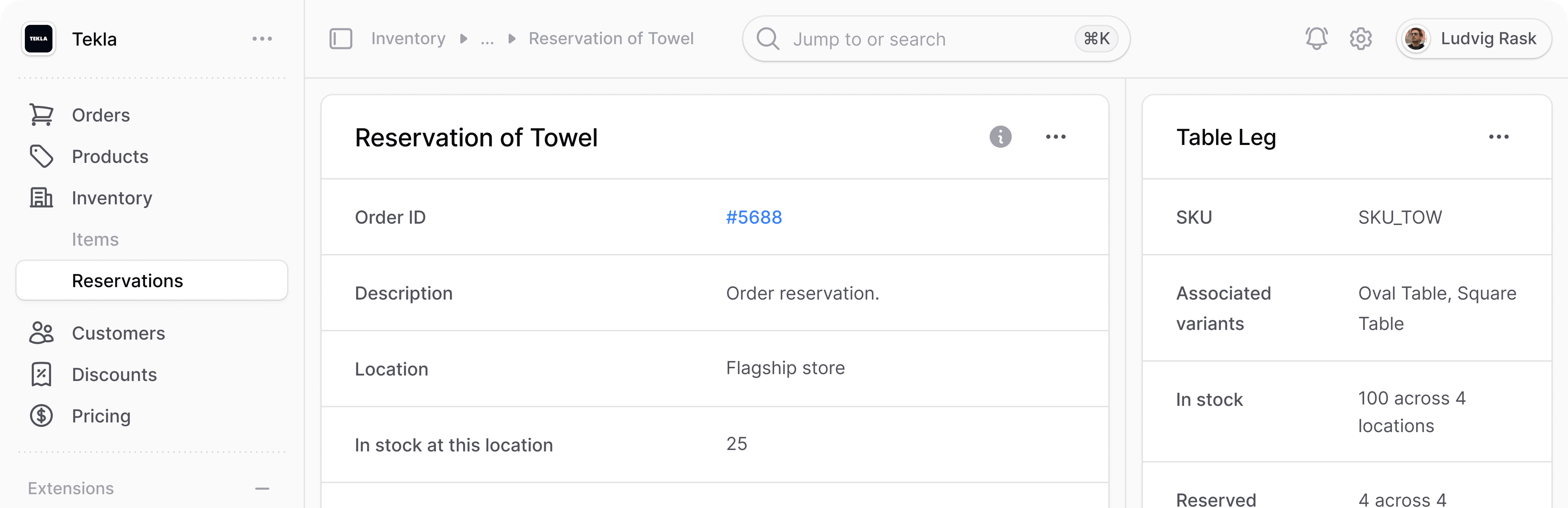The height and width of the screenshot is (508, 1568).
Task: Click the Jump to or search field
Action: (x=935, y=39)
